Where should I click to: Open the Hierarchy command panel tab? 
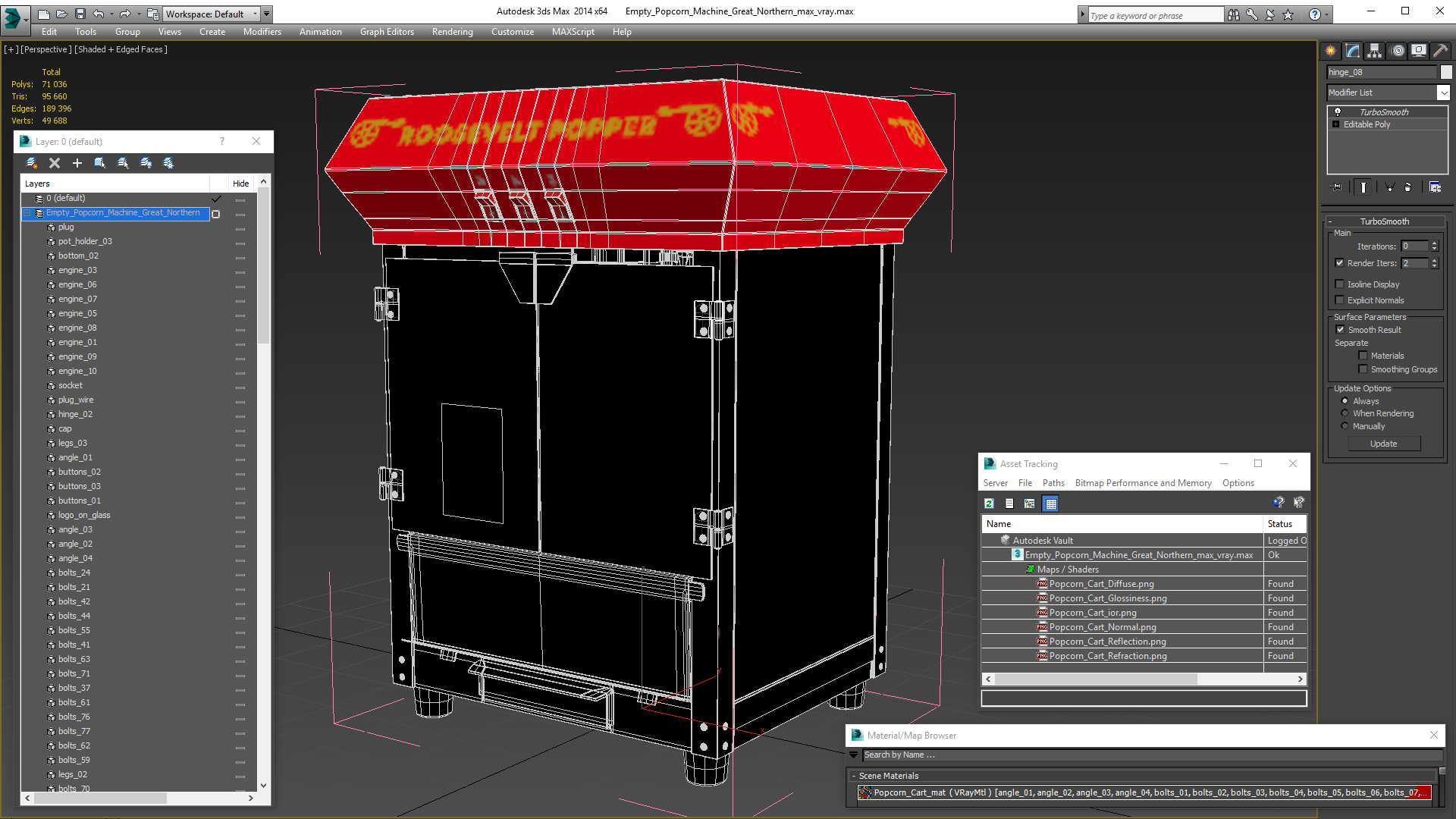coord(1374,51)
